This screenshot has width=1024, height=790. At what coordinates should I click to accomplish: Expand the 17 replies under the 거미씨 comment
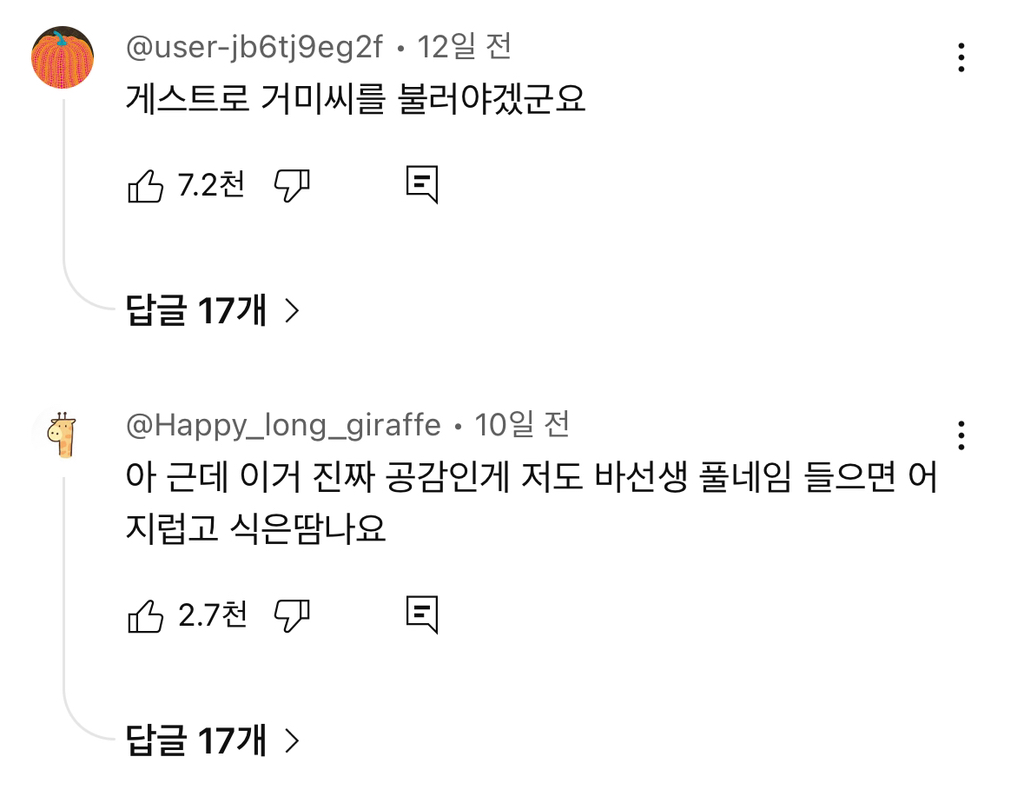point(212,310)
